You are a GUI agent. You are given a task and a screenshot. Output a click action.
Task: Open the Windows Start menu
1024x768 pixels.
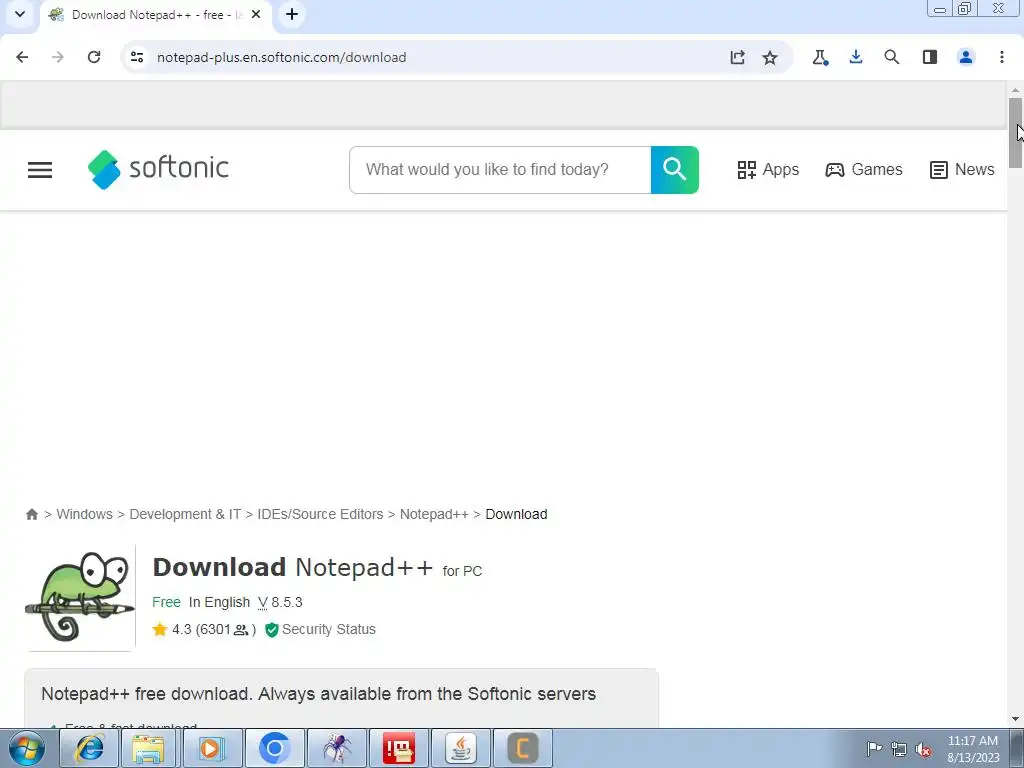26,748
